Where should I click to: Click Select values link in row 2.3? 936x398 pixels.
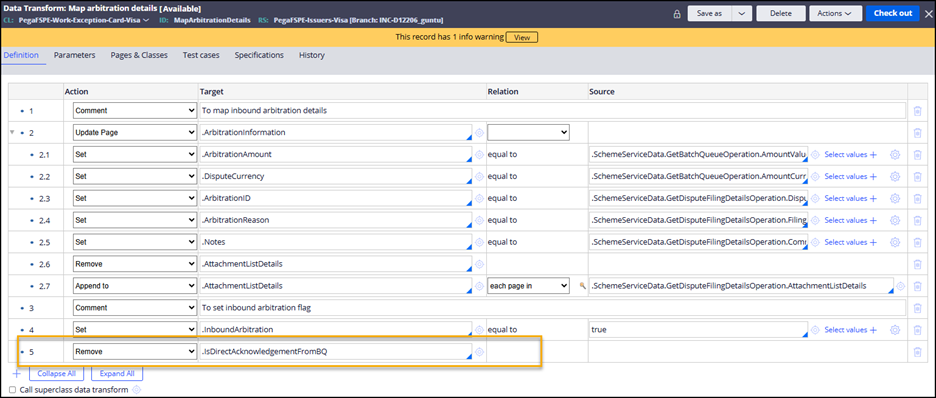click(851, 198)
